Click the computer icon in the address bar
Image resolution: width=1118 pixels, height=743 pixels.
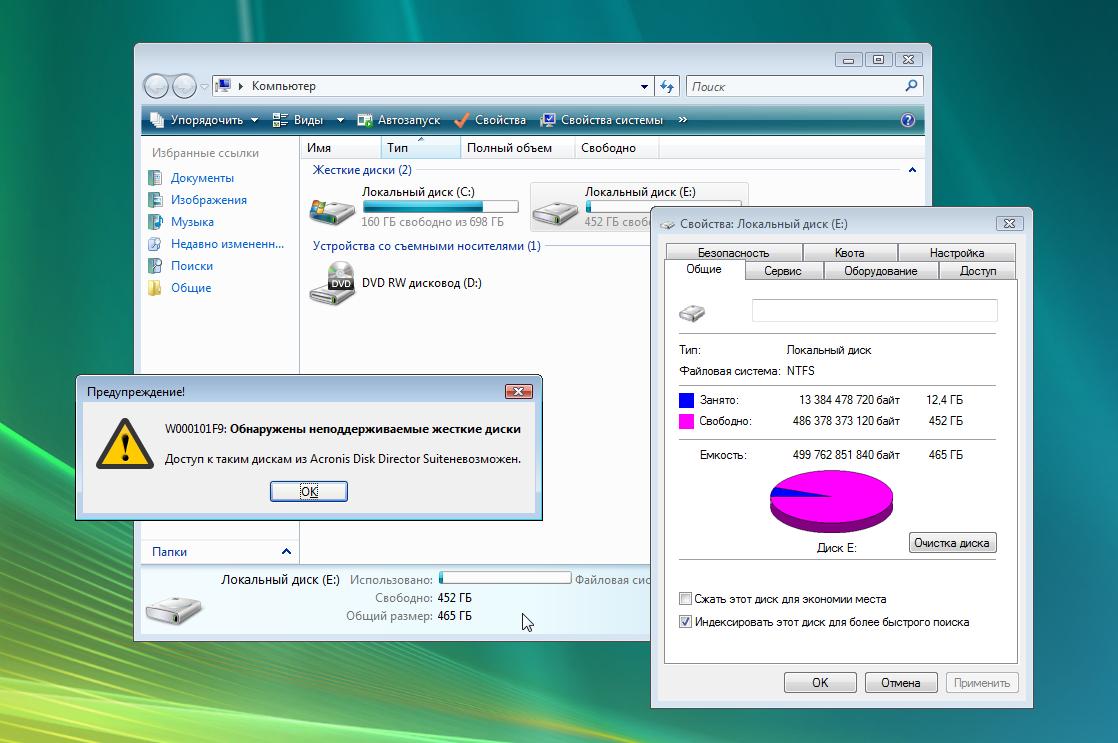223,86
